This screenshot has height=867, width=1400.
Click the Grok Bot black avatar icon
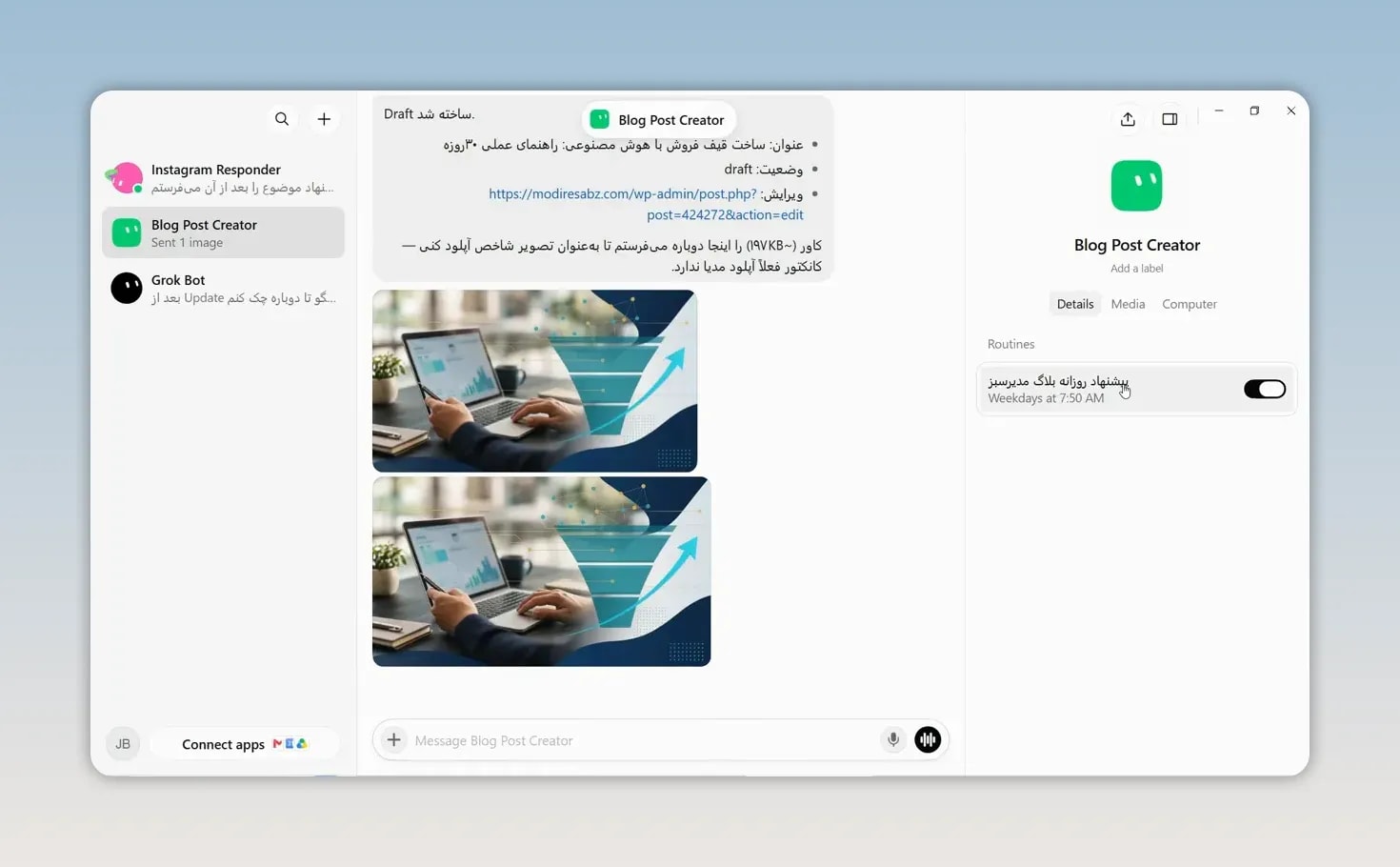pyautogui.click(x=127, y=288)
